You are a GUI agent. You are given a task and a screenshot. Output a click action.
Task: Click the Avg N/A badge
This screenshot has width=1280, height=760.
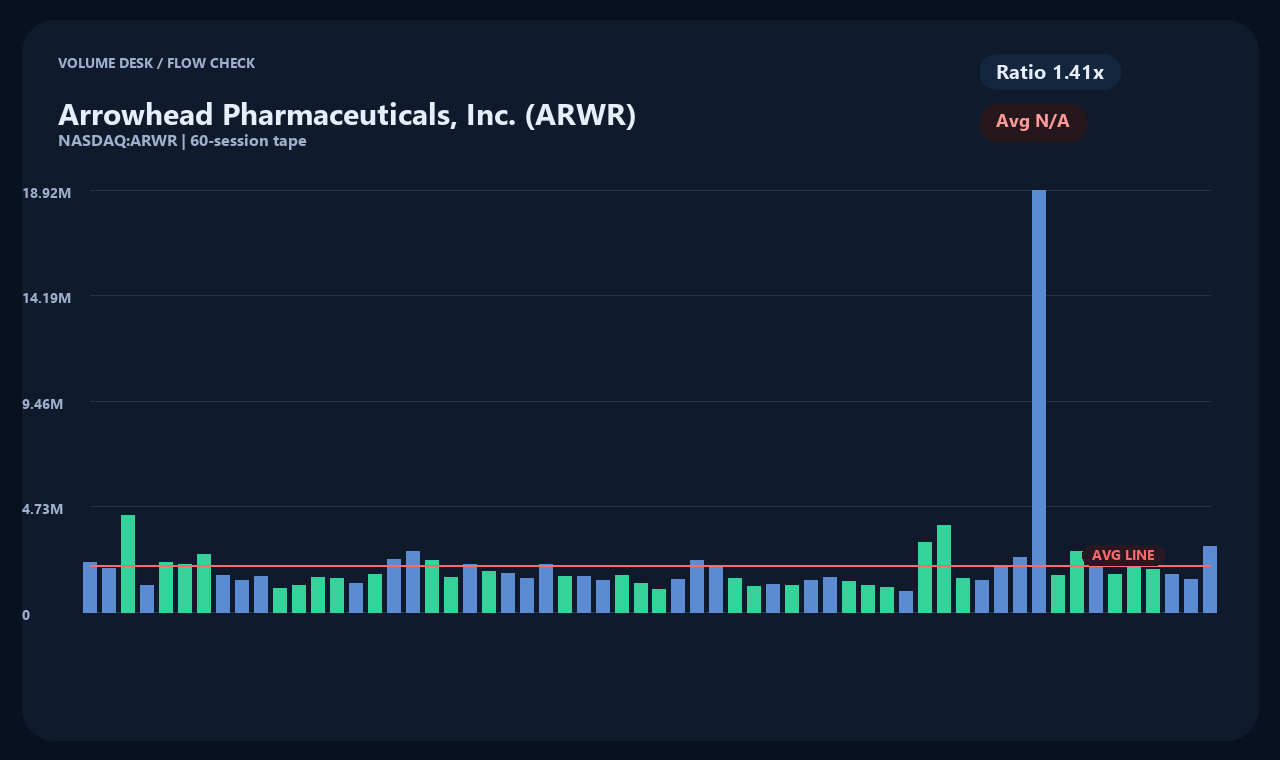pos(1033,122)
